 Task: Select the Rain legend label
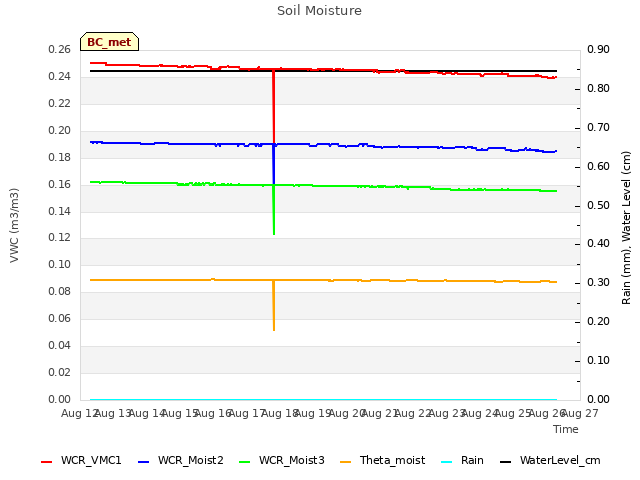[472, 460]
